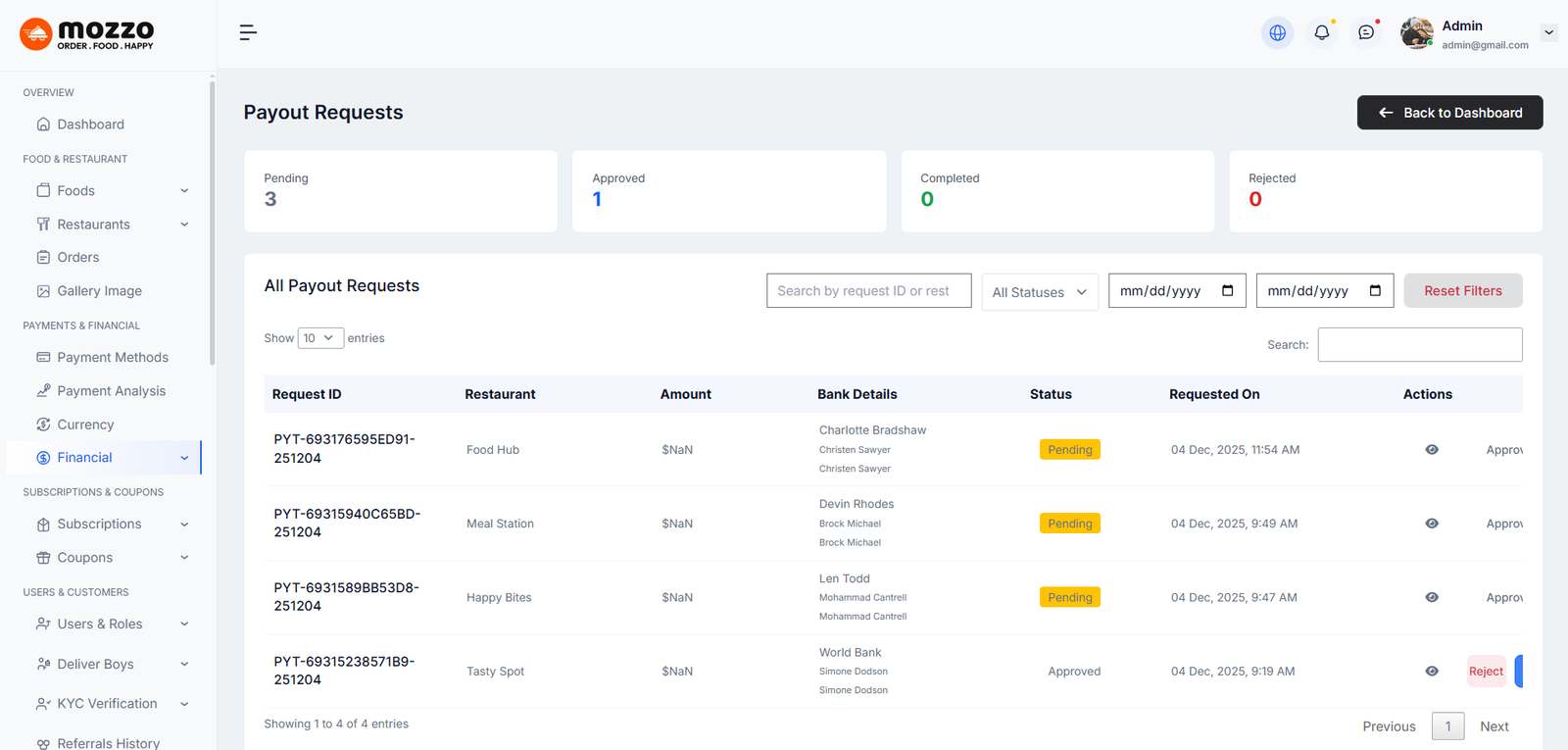This screenshot has height=750, width=1568.
Task: Open Payment Methods in the sidebar
Action: click(x=112, y=358)
